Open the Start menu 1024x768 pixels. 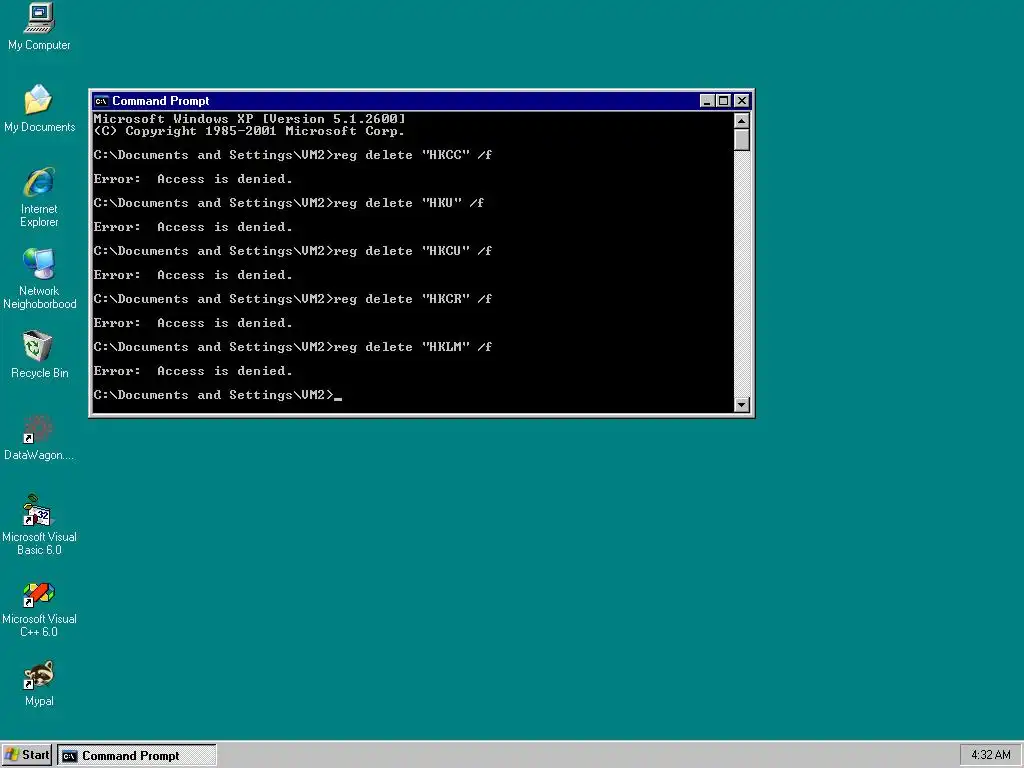26,755
